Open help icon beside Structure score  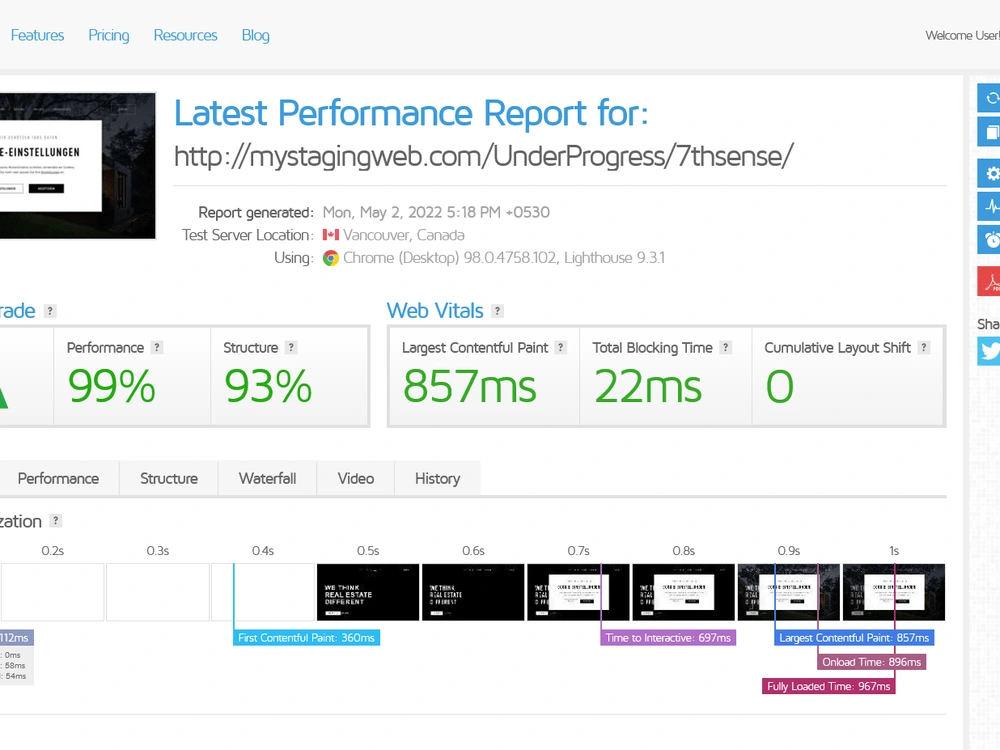pos(291,348)
